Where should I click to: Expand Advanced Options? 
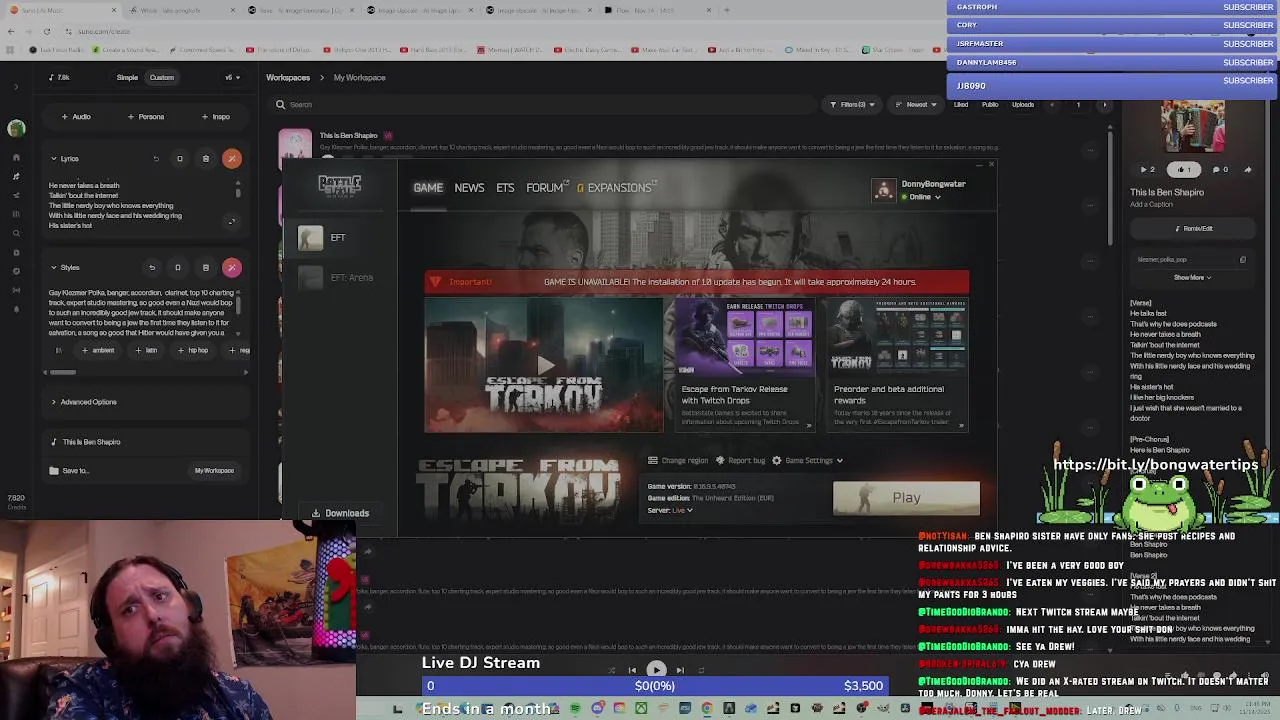point(85,402)
